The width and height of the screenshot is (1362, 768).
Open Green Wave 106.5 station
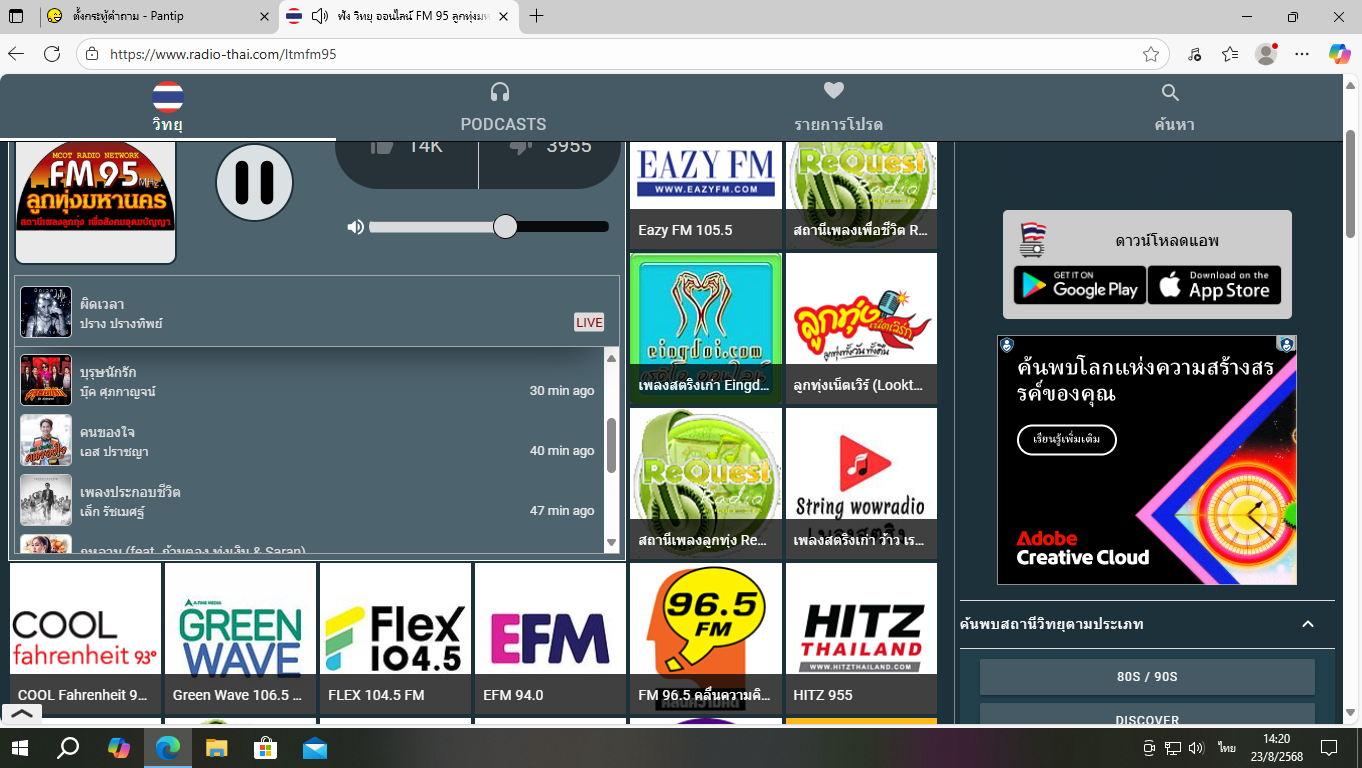pos(240,638)
